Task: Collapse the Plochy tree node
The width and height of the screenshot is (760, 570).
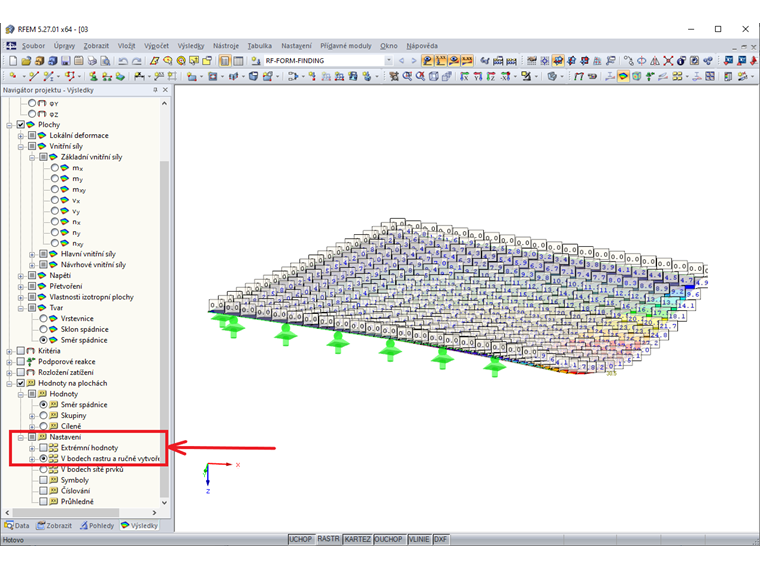Action: tap(9, 125)
